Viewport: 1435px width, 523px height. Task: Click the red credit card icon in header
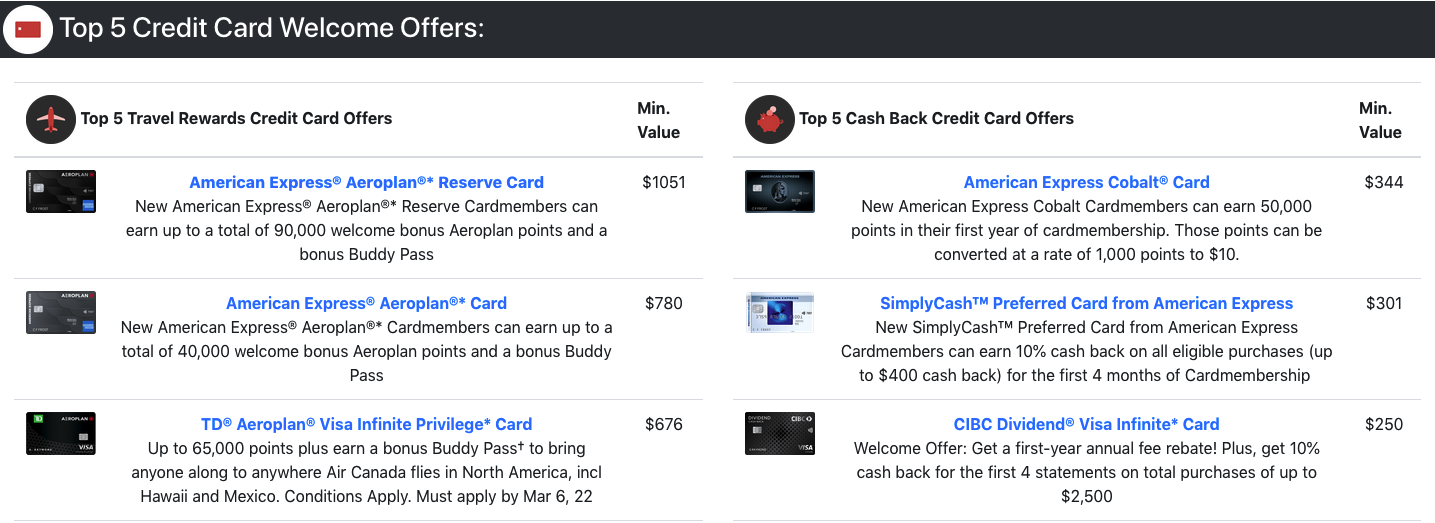point(28,29)
